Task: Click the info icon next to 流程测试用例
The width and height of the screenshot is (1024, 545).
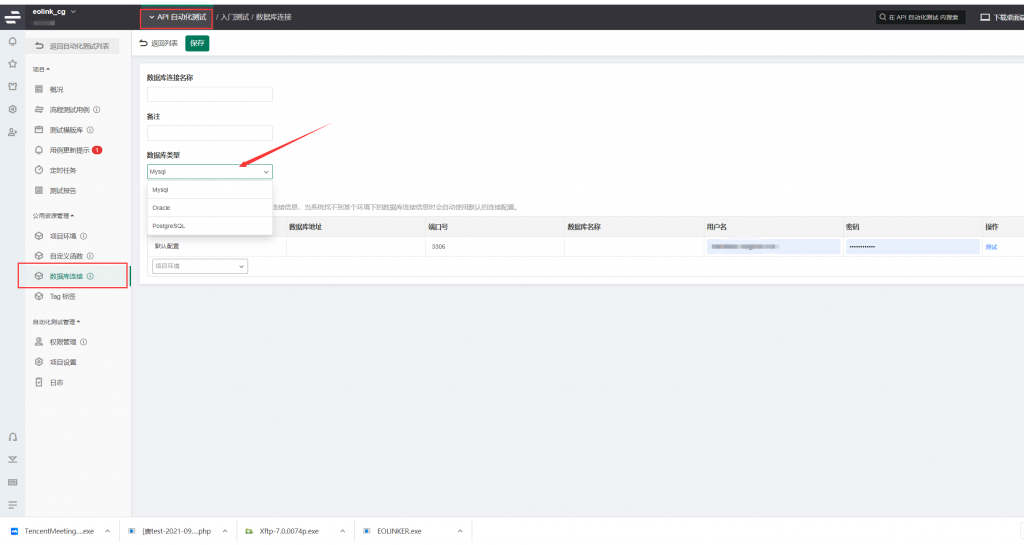Action: coord(97,109)
